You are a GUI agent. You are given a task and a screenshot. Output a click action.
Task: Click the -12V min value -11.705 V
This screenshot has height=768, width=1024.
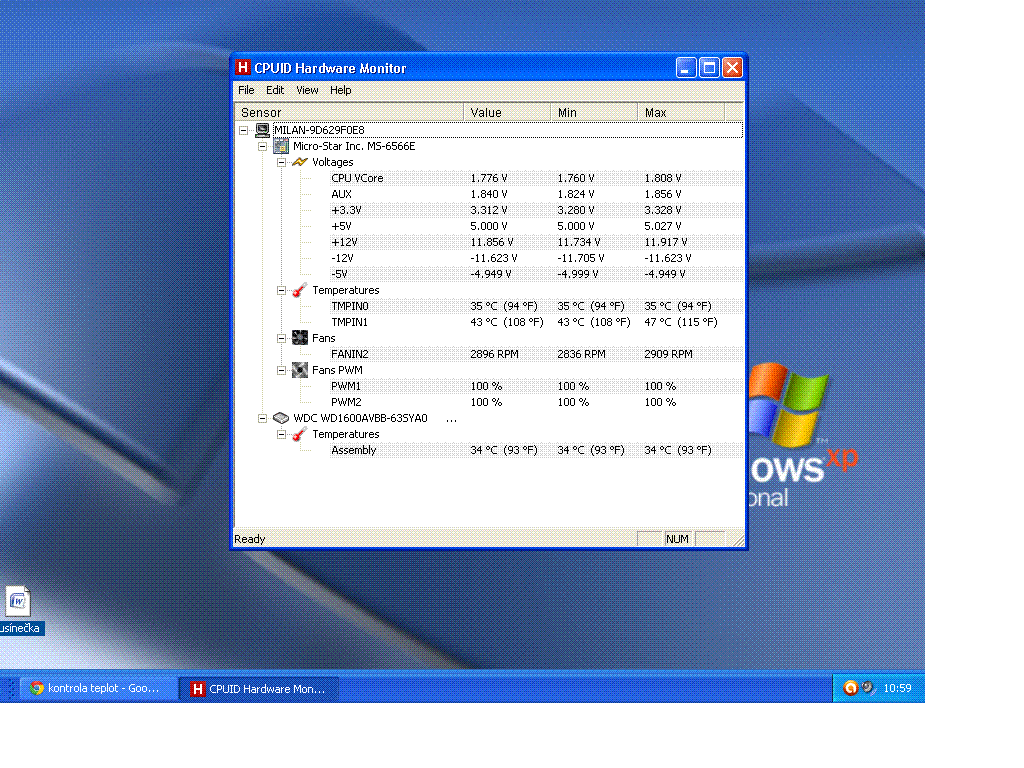pos(581,258)
